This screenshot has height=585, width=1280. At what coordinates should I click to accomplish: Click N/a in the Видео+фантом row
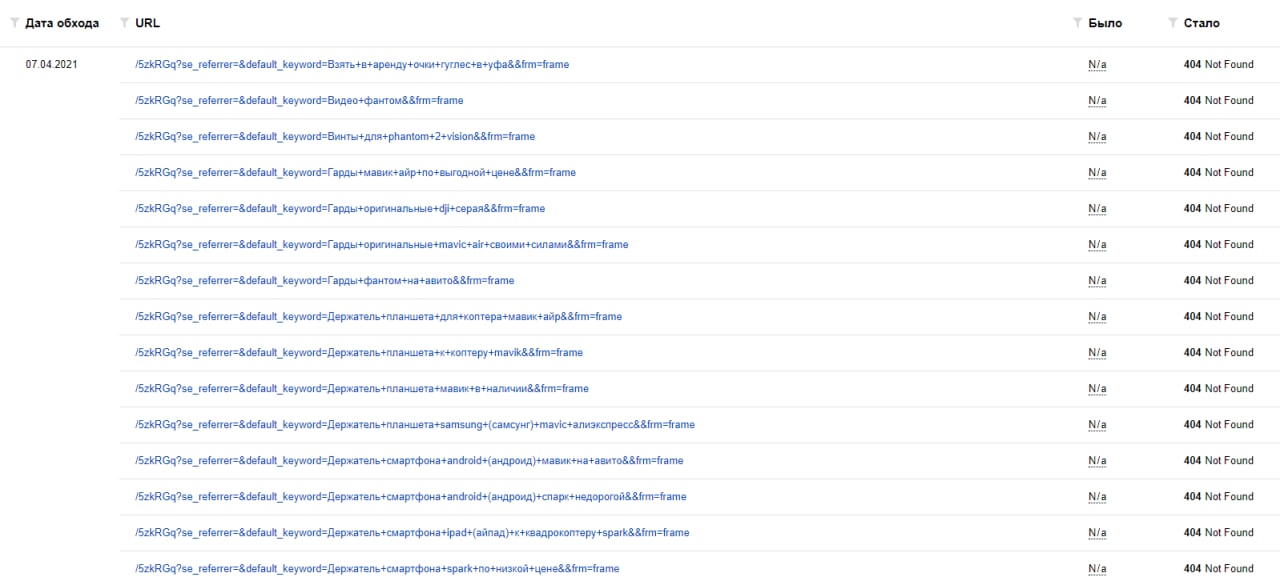pos(1097,100)
